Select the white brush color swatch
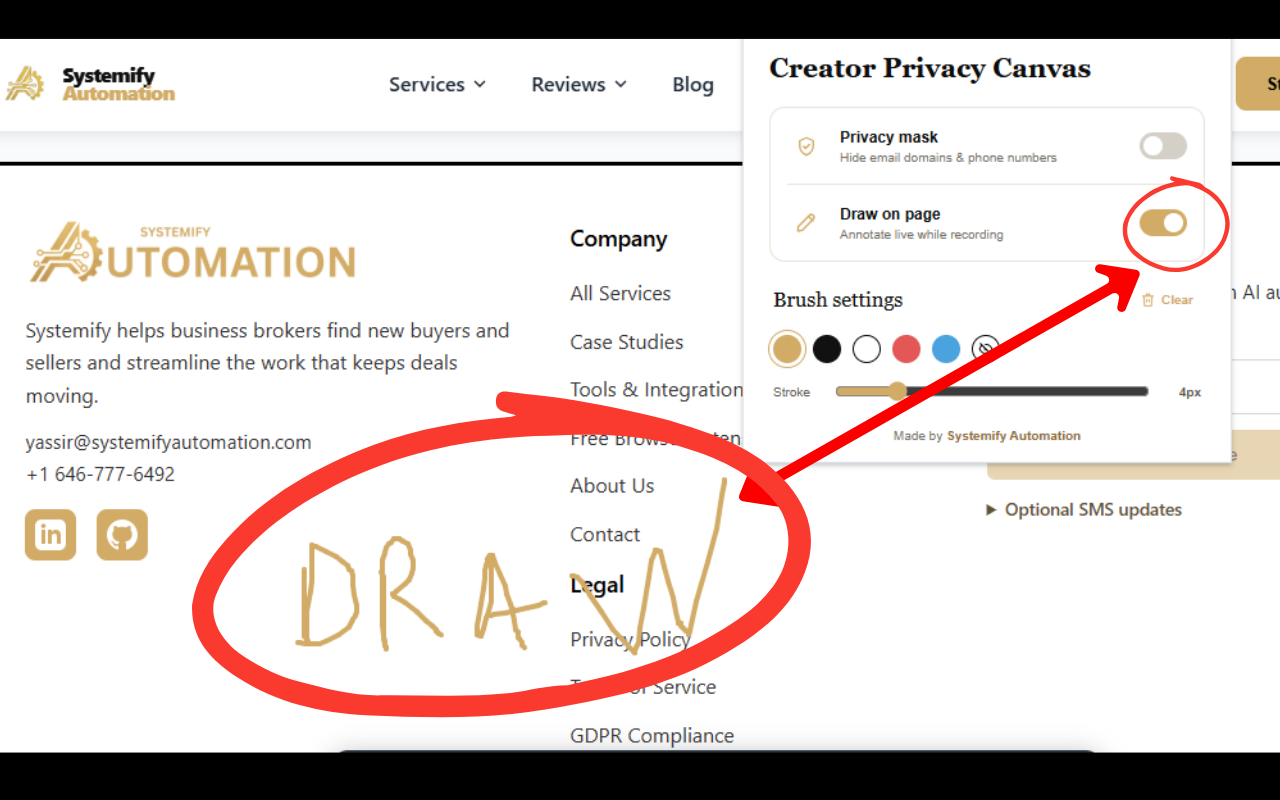The image size is (1280, 800). [867, 348]
